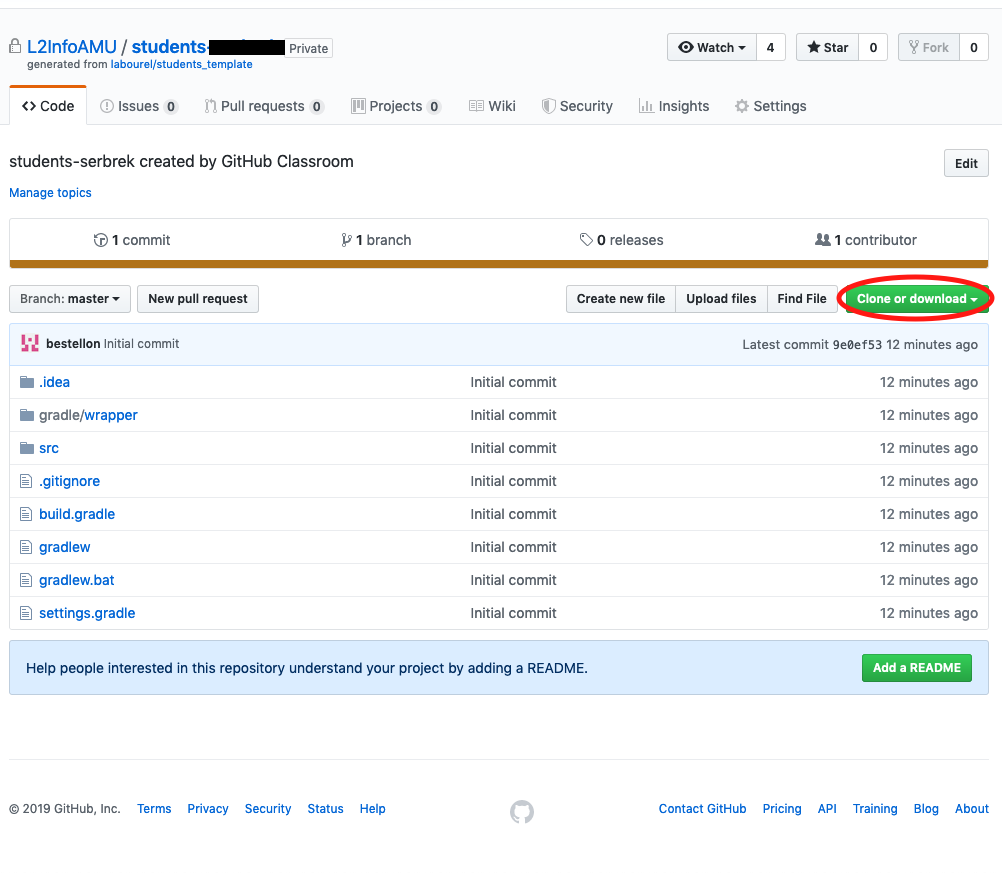Click the Pull requests icon
1002x873 pixels.
click(210, 106)
